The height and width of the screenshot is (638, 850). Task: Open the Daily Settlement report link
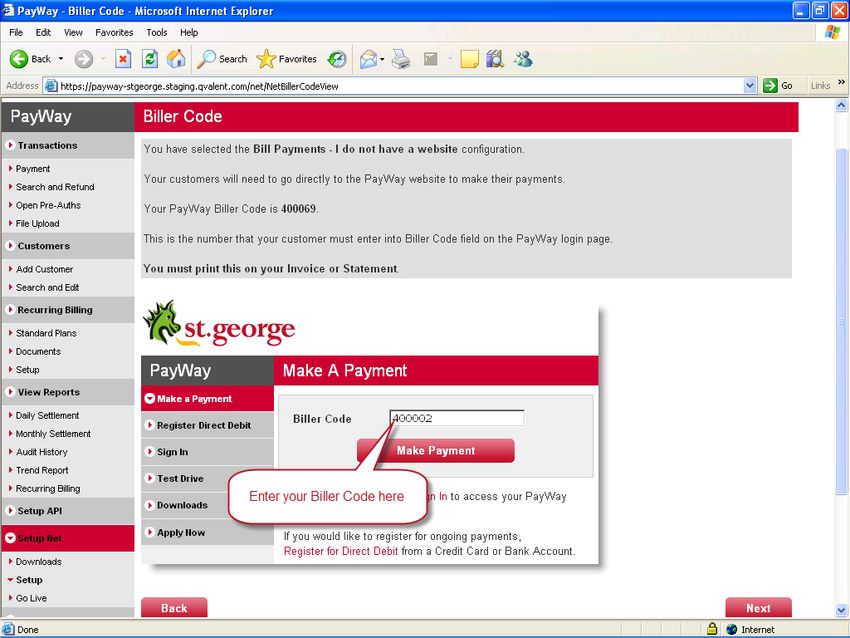coord(47,415)
